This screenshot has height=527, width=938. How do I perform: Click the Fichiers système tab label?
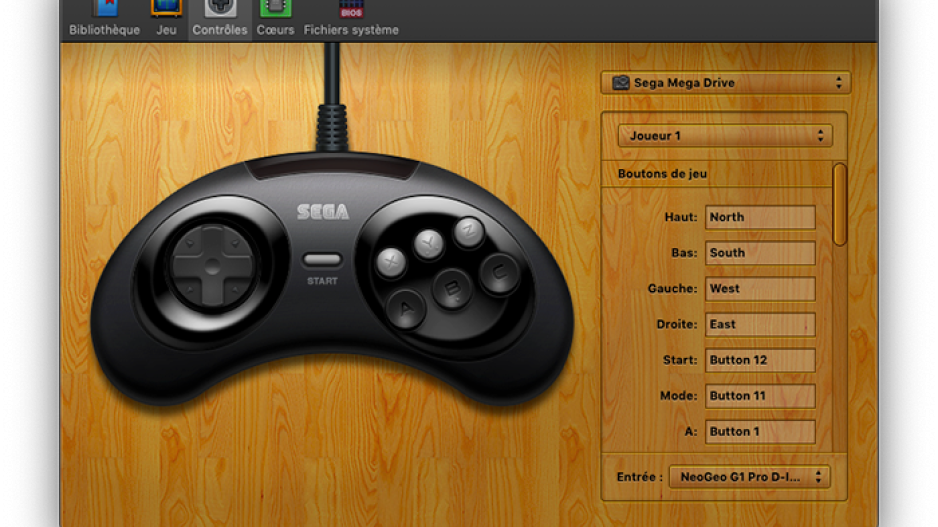point(351,30)
